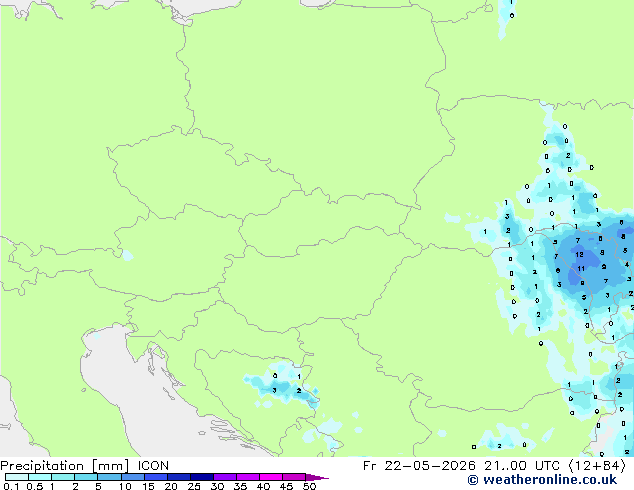Click the 'Fr 22-05-2026 21..00 UTC (12+84)' timestamp
This screenshot has width=634, height=490.
pyautogui.click(x=494, y=466)
